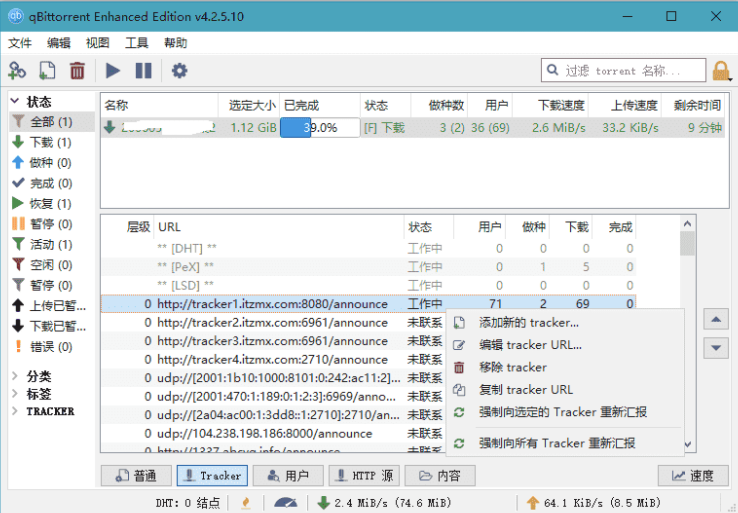The image size is (738, 513).
Task: Switch to the 普通 tab
Action: 136,476
